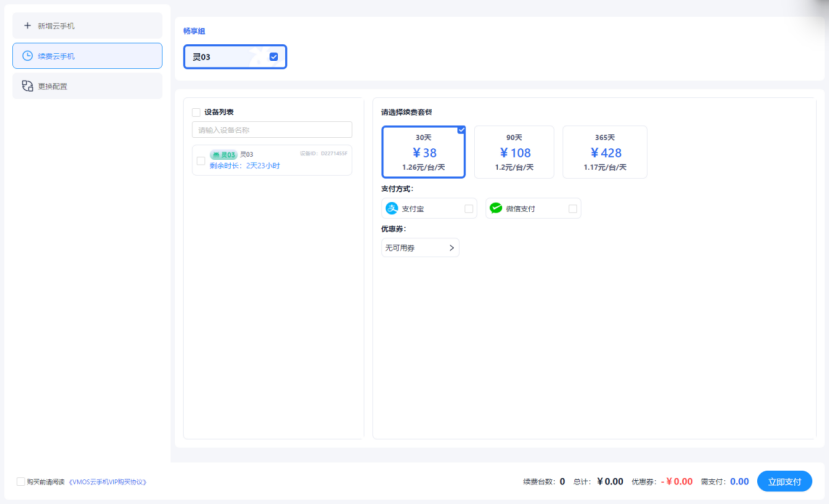Focus the 请输入设备名称 search field
Screen dimensions: 829x504
pyautogui.click(x=272, y=130)
